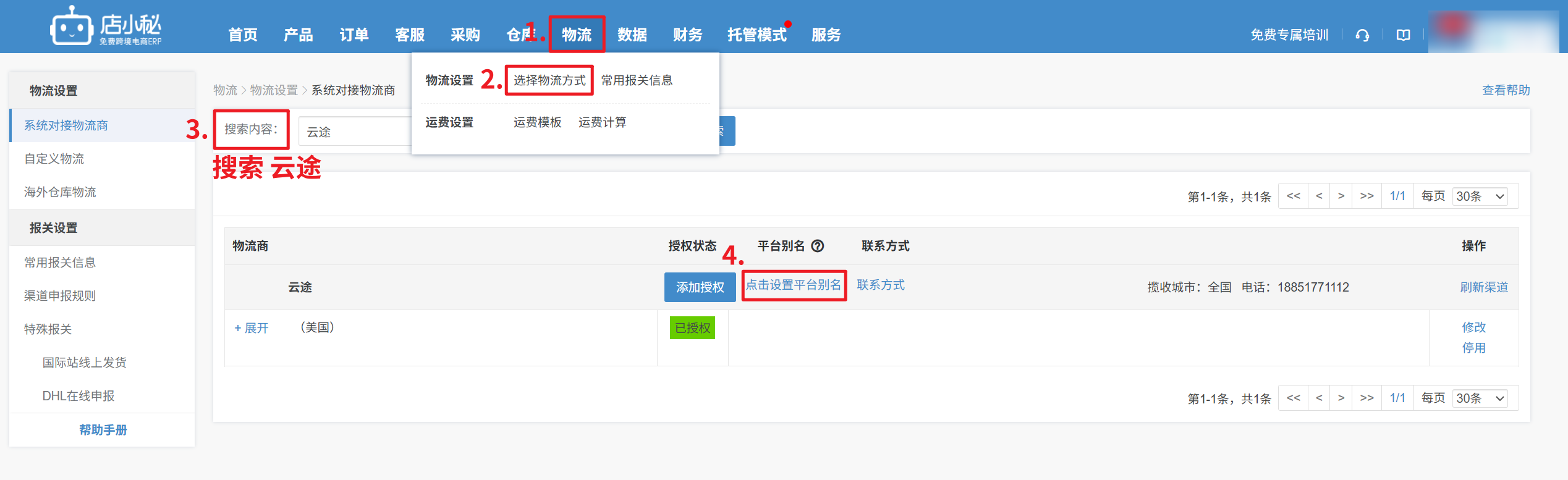Viewport: 1568px width, 480px height.
Task: Go to last page in bottom pagination
Action: 1367,398
